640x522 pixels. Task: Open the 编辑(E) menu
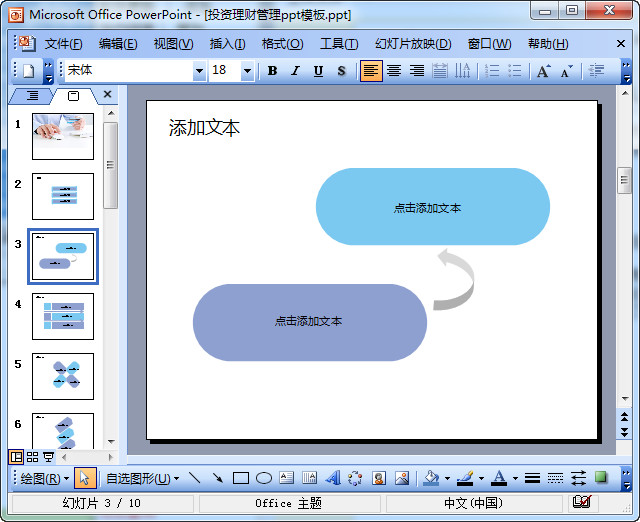click(118, 43)
